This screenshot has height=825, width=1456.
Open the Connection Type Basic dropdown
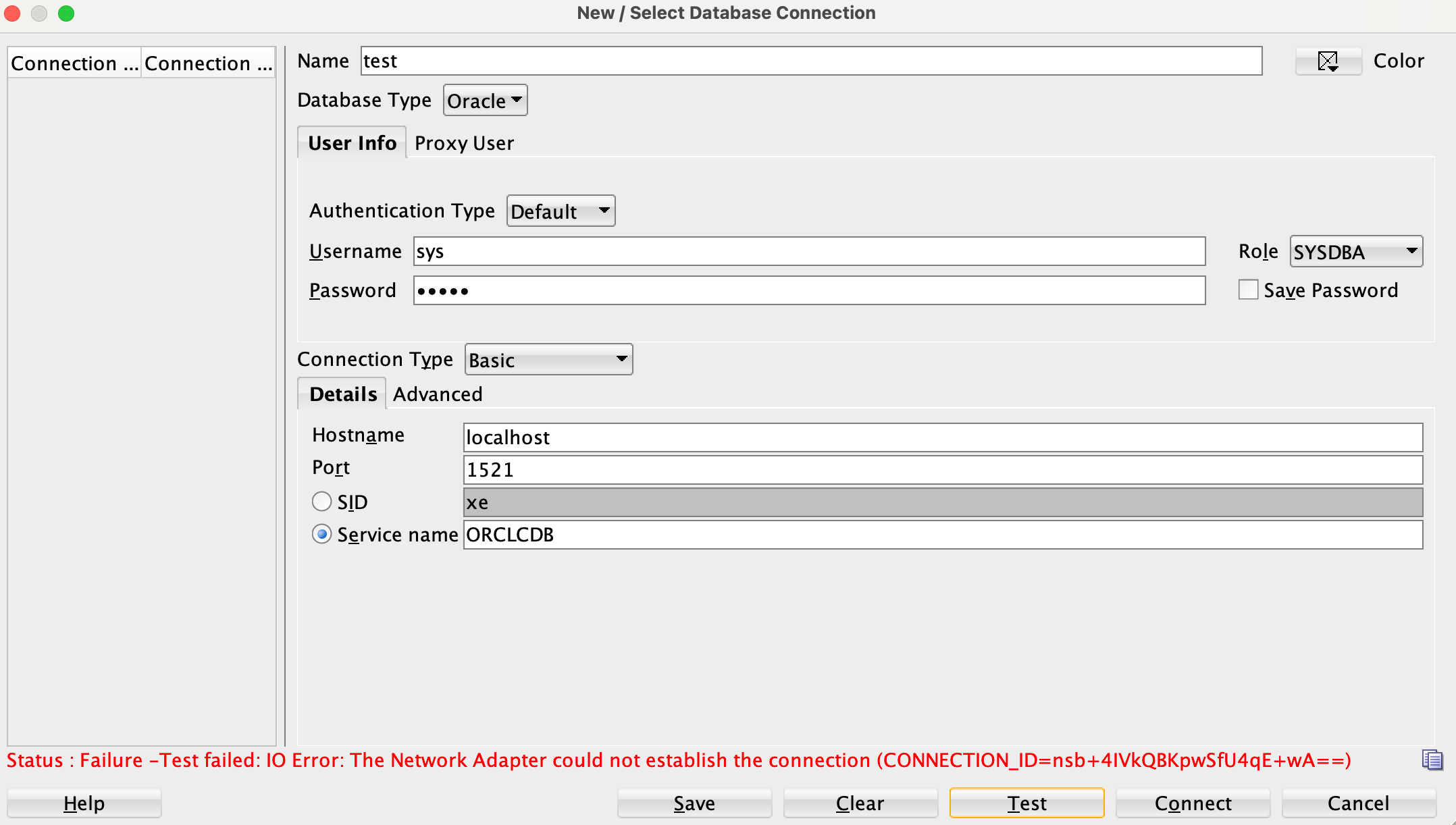548,360
